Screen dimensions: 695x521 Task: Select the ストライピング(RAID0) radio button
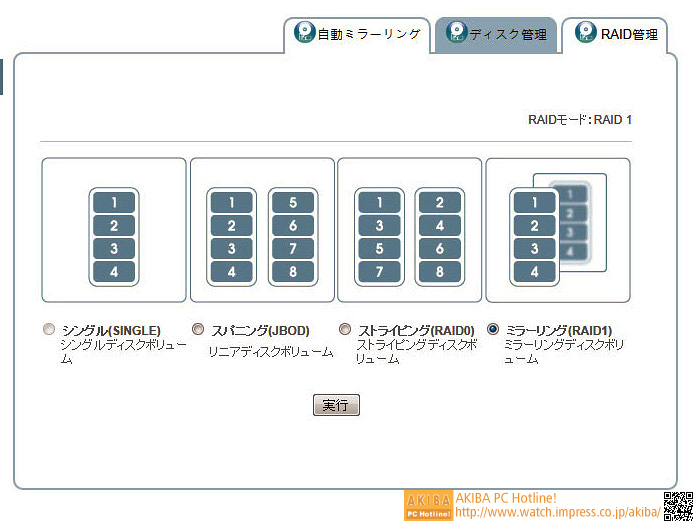point(345,329)
